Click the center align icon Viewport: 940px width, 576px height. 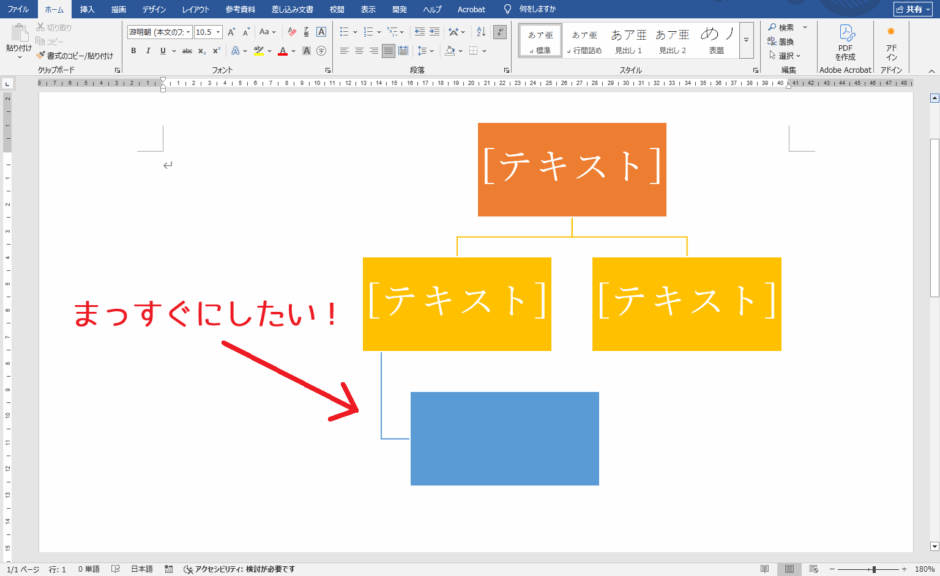click(358, 51)
